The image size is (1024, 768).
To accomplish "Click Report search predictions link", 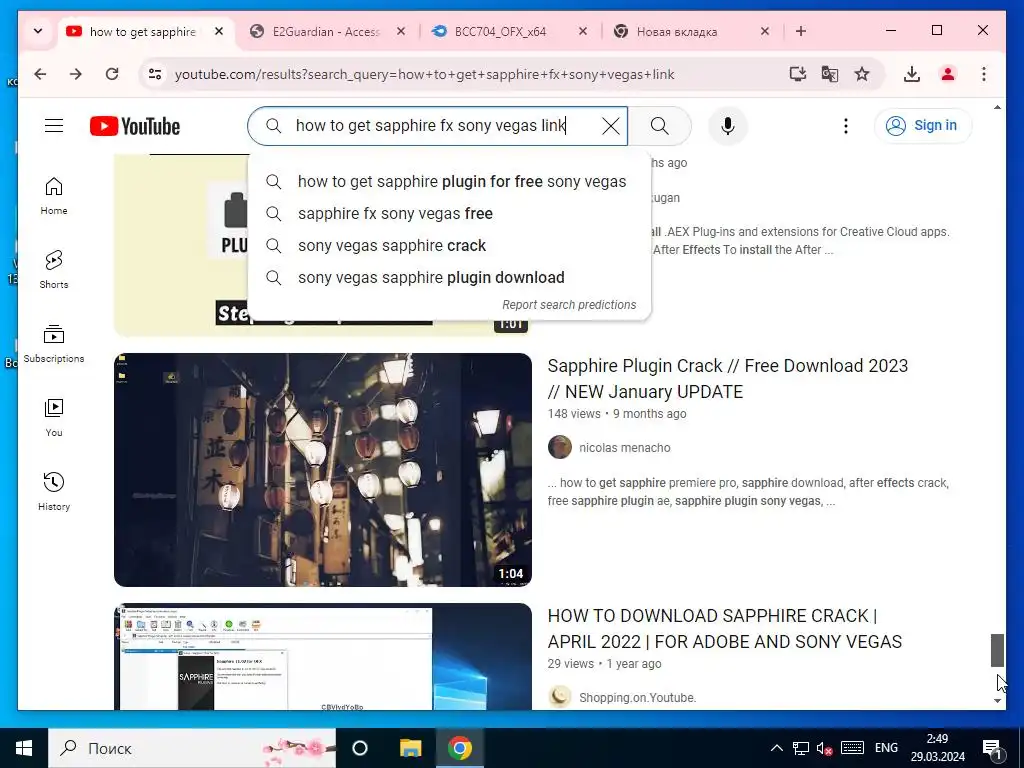I will tap(569, 305).
